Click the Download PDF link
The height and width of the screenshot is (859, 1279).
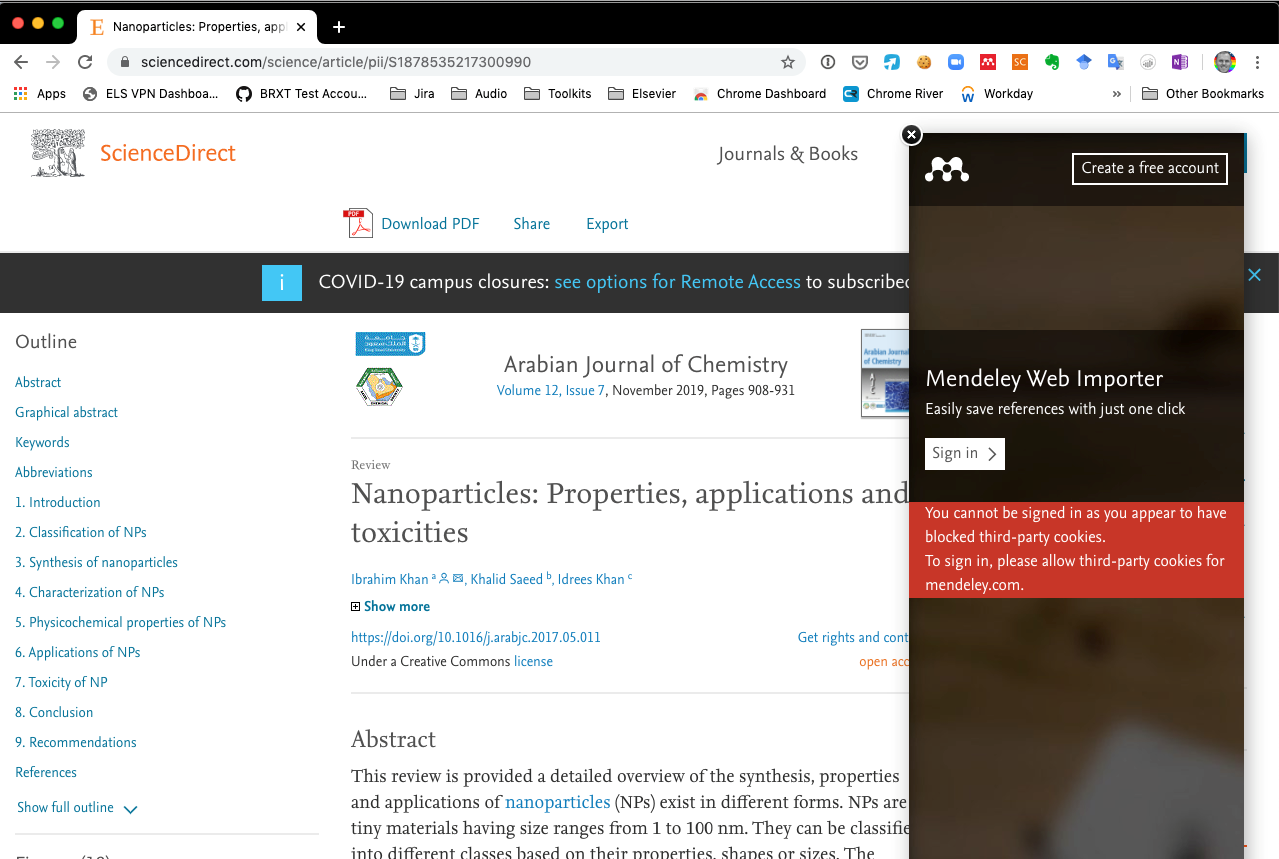tap(430, 224)
